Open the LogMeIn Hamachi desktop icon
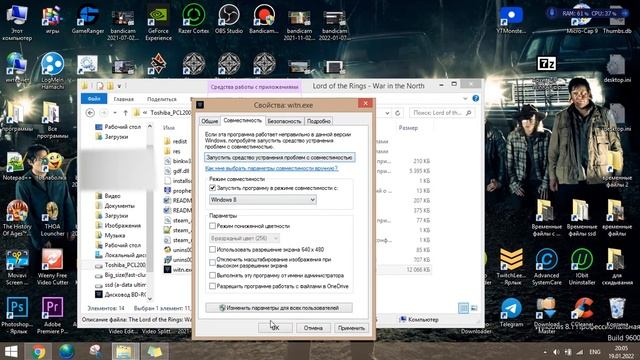 tap(52, 71)
